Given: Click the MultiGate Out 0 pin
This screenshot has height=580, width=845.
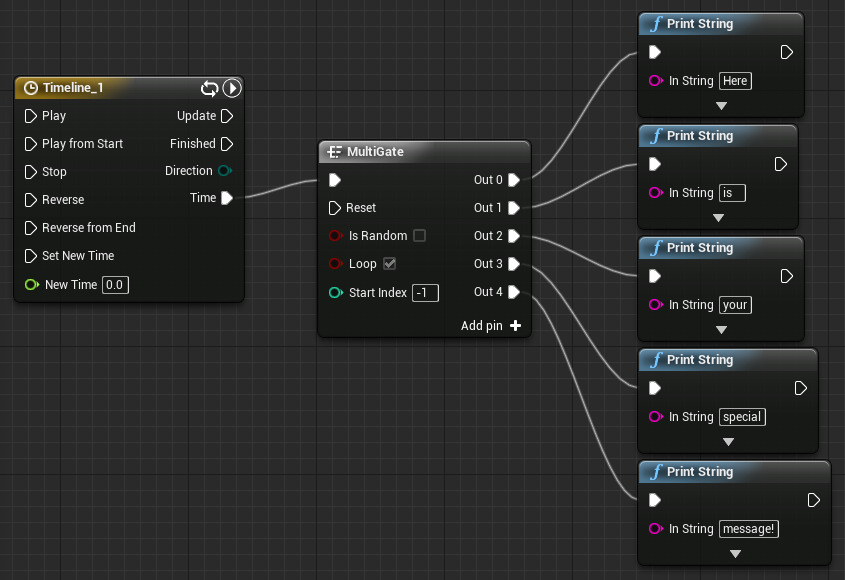Looking at the screenshot, I should click(x=513, y=180).
